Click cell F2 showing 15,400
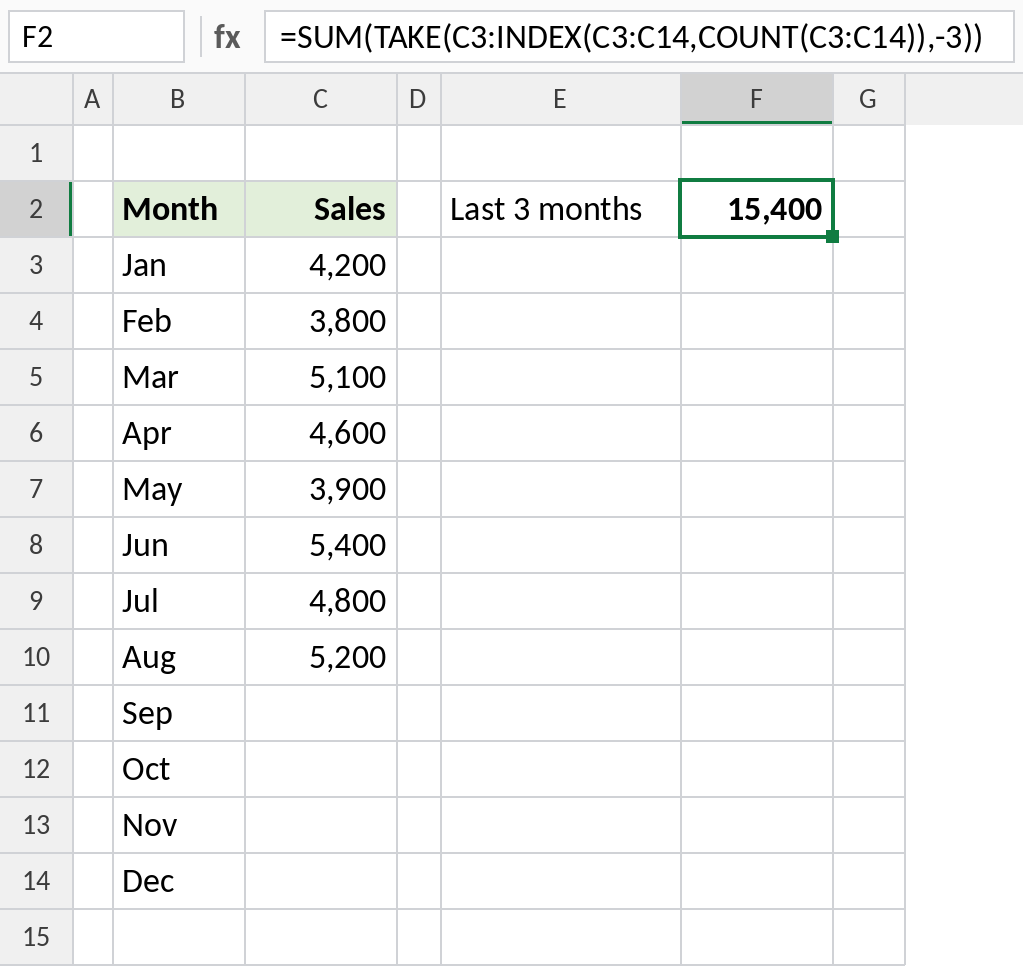 [757, 209]
